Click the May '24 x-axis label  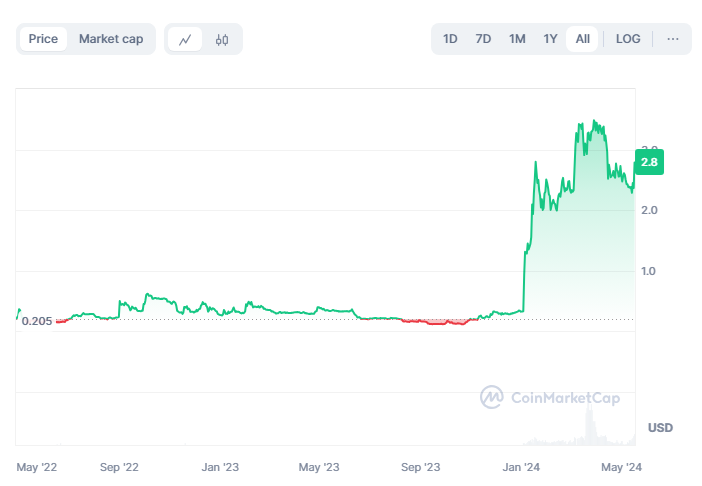tap(621, 467)
